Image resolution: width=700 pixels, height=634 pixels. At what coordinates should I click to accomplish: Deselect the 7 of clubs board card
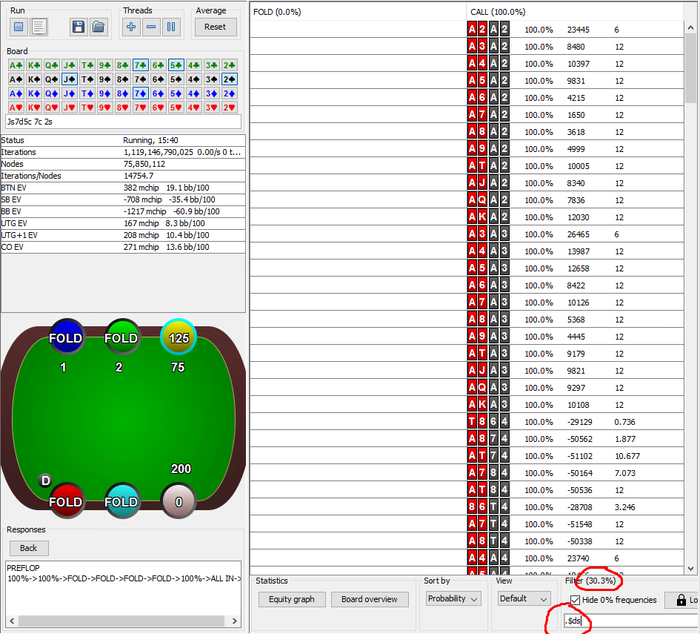(x=141, y=65)
